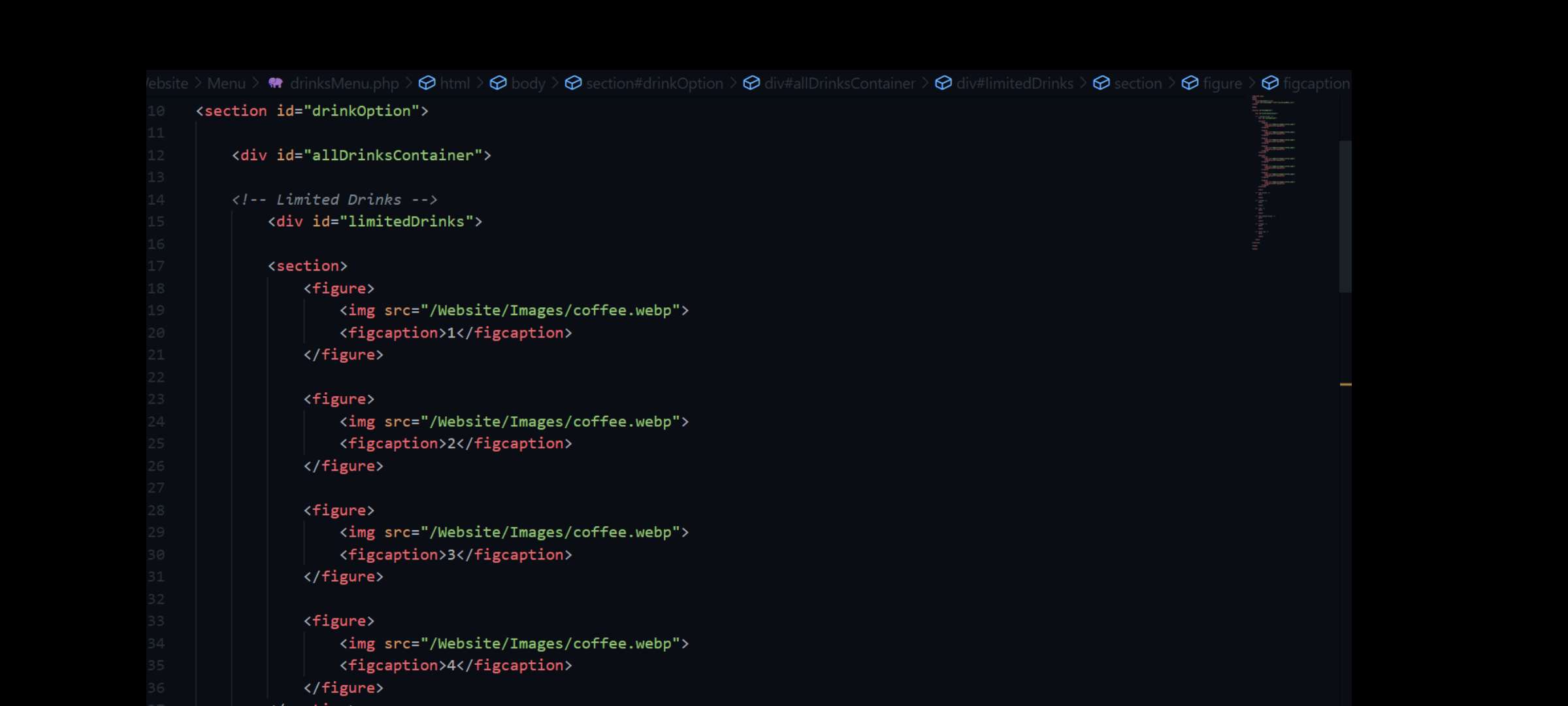The image size is (1568, 706).
Task: Place cursor on the coffee.webp img src
Action: tap(555, 311)
